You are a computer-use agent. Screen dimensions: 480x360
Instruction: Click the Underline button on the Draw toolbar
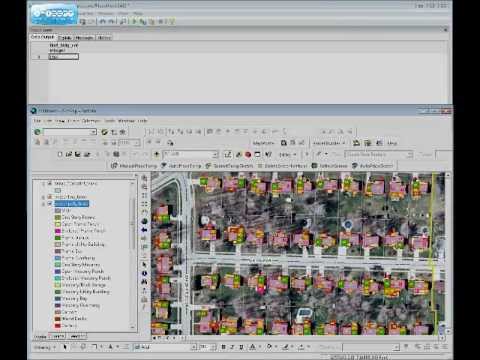point(241,347)
